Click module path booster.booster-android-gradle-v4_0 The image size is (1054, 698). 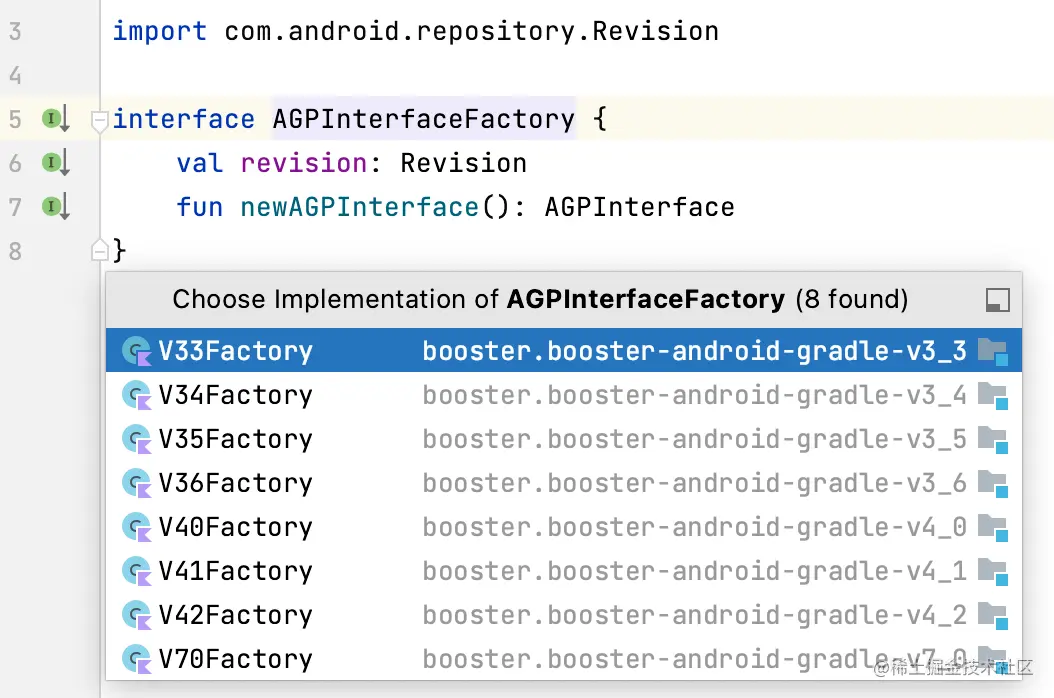694,527
